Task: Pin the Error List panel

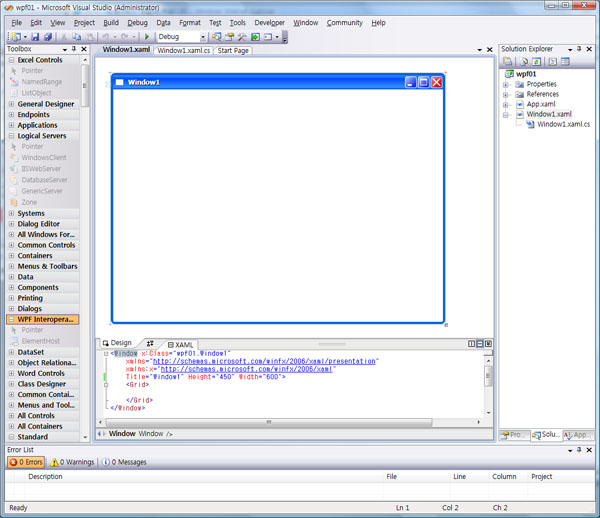Action: coord(579,450)
